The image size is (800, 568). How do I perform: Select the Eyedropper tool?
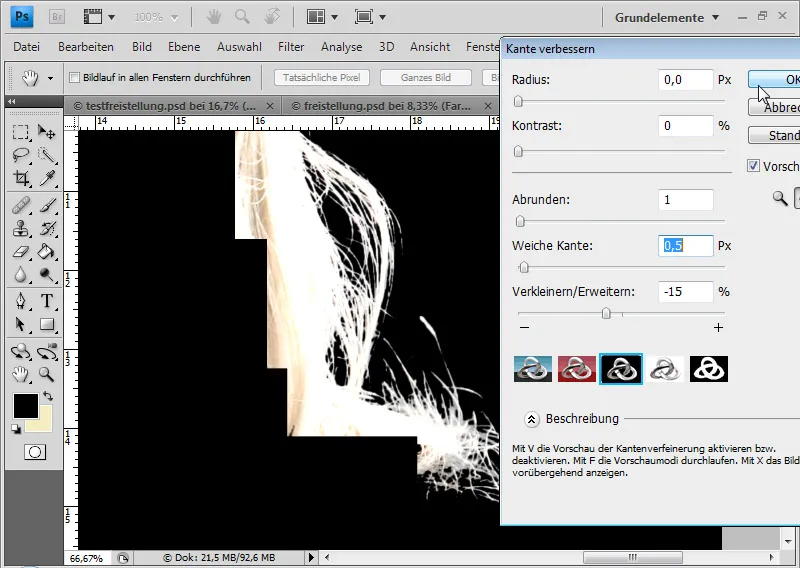tap(46, 178)
